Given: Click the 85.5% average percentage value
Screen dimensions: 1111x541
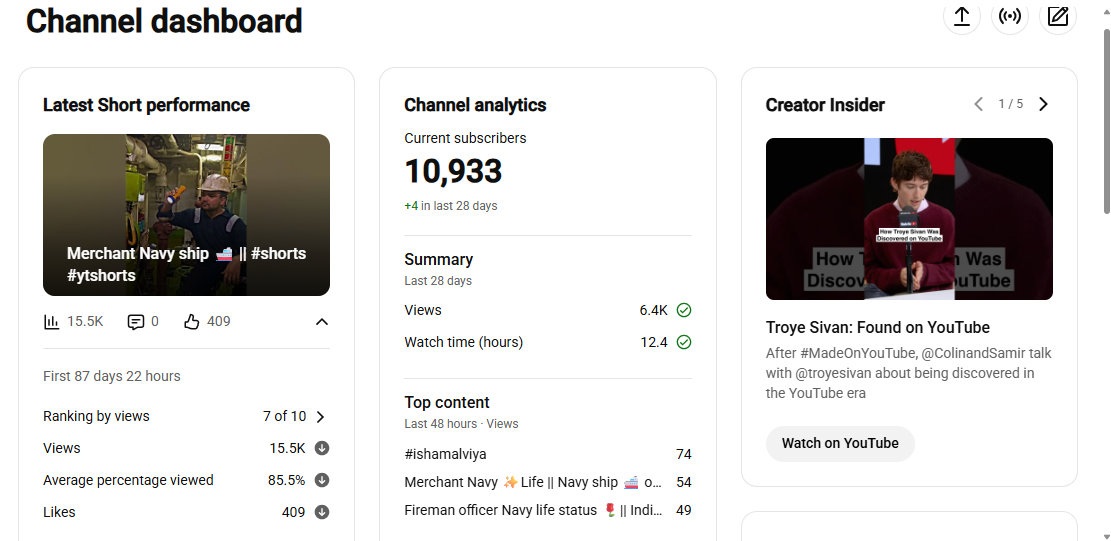Looking at the screenshot, I should click(286, 480).
